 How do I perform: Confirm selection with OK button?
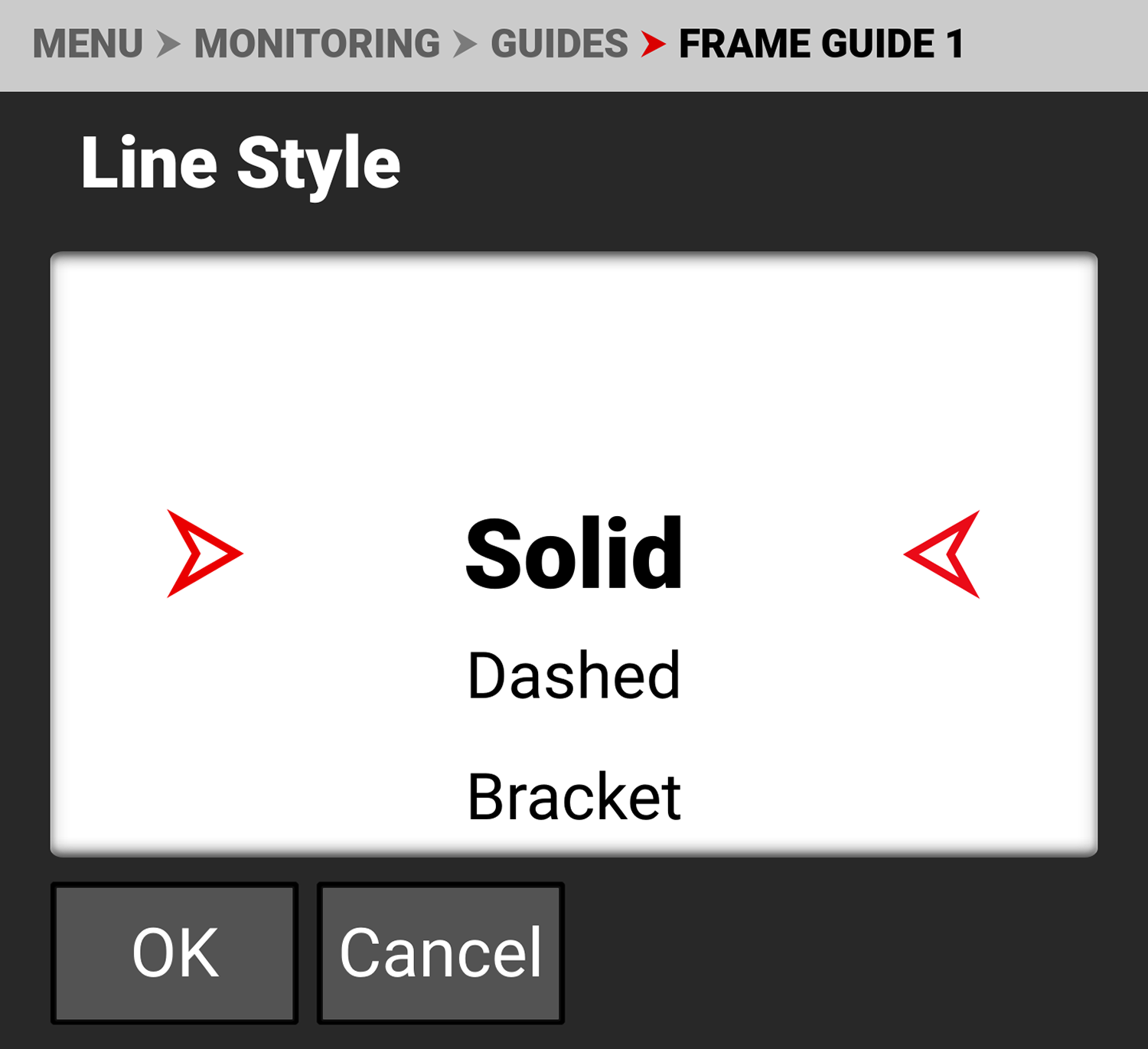pyautogui.click(x=174, y=953)
